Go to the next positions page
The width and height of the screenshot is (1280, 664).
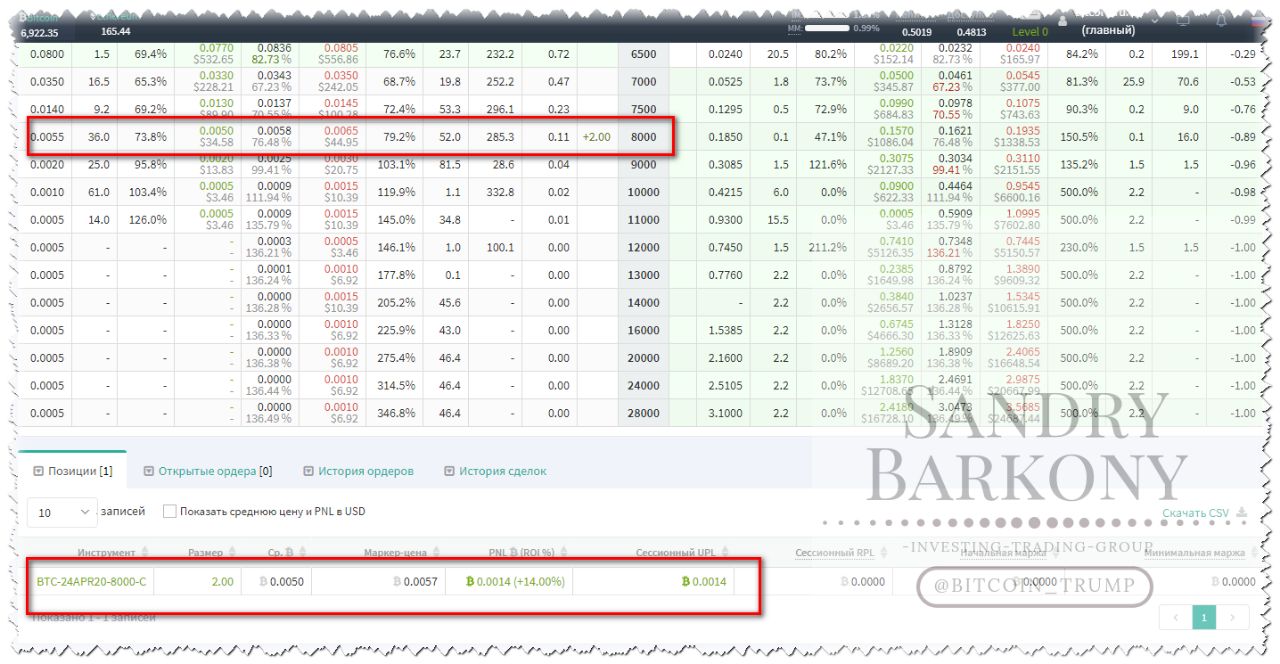click(x=1232, y=618)
